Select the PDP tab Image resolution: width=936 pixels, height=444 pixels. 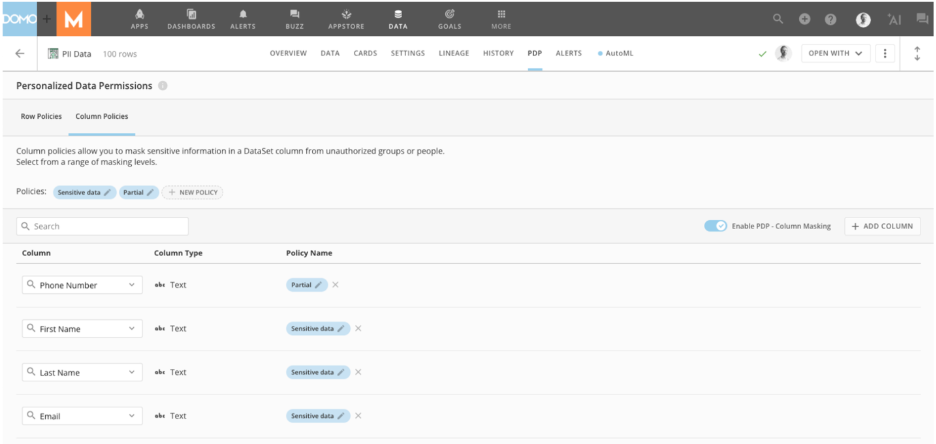(x=535, y=53)
